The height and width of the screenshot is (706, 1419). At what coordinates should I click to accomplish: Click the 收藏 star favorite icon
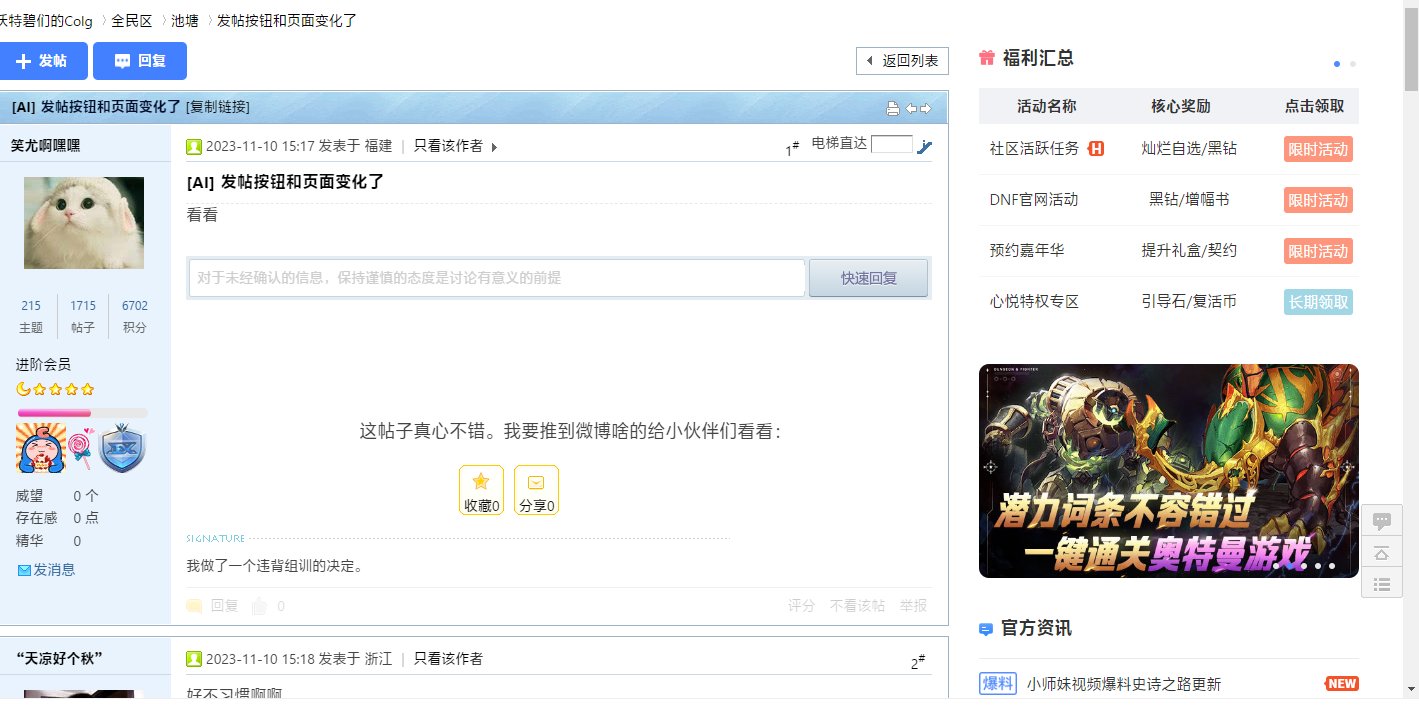click(481, 490)
